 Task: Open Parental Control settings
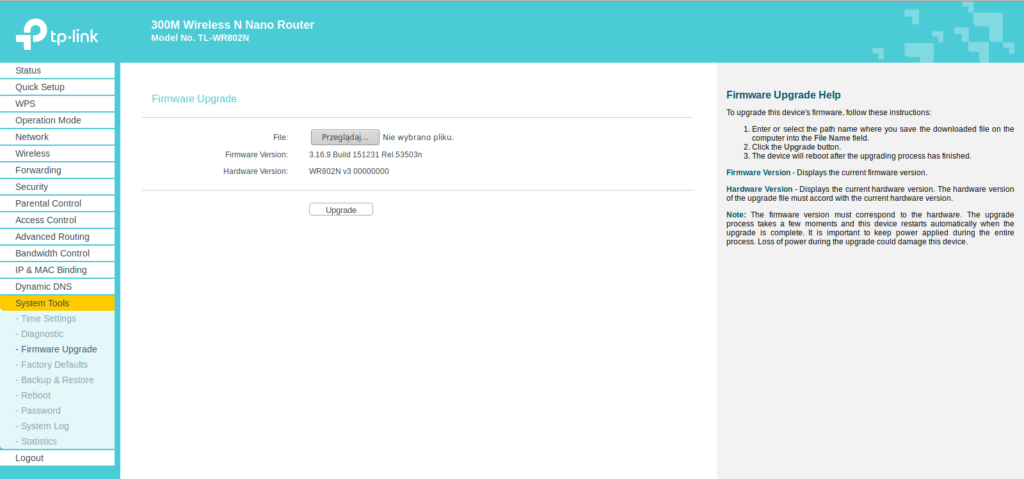[x=48, y=204]
